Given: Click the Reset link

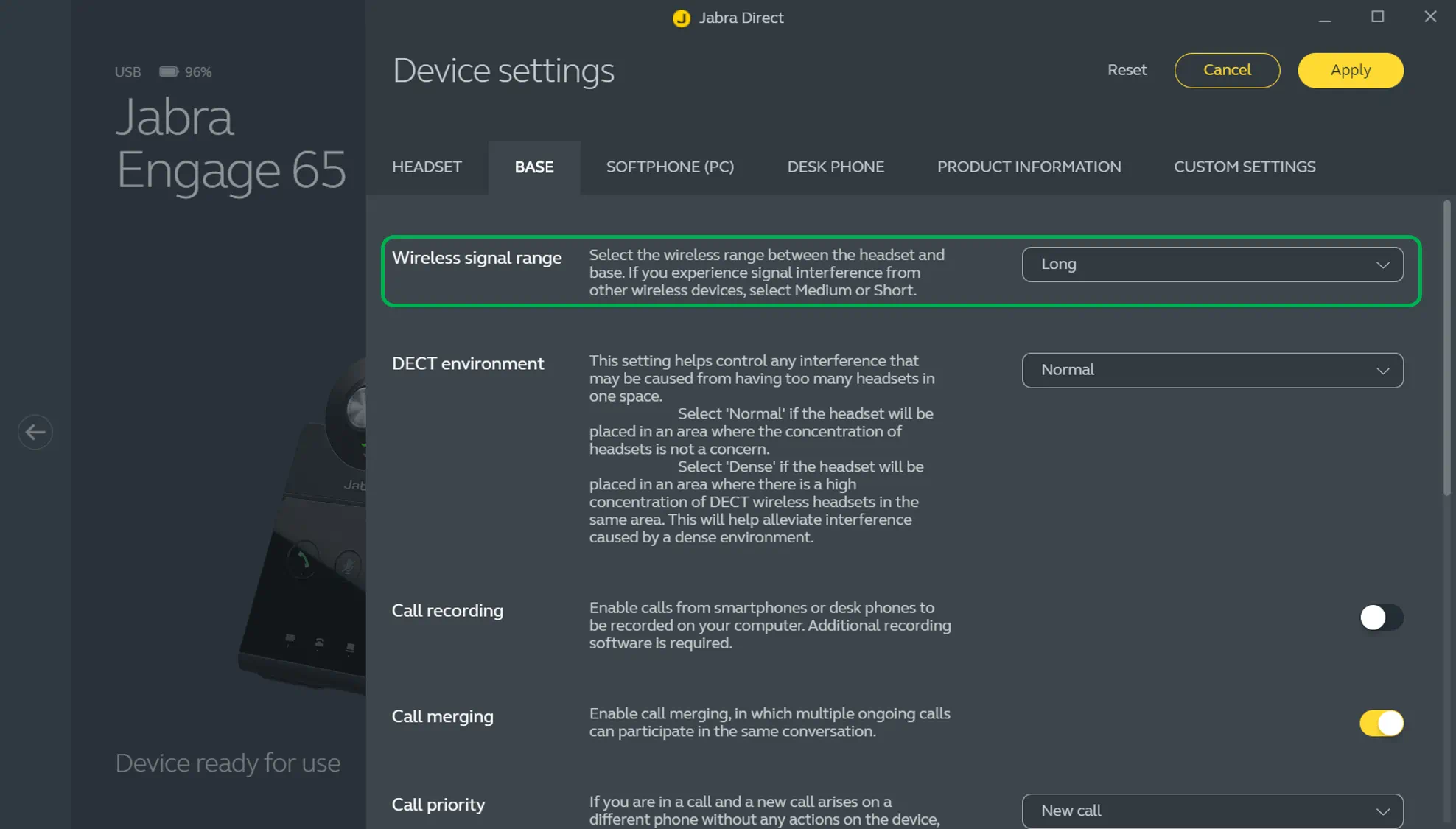Looking at the screenshot, I should coord(1127,70).
